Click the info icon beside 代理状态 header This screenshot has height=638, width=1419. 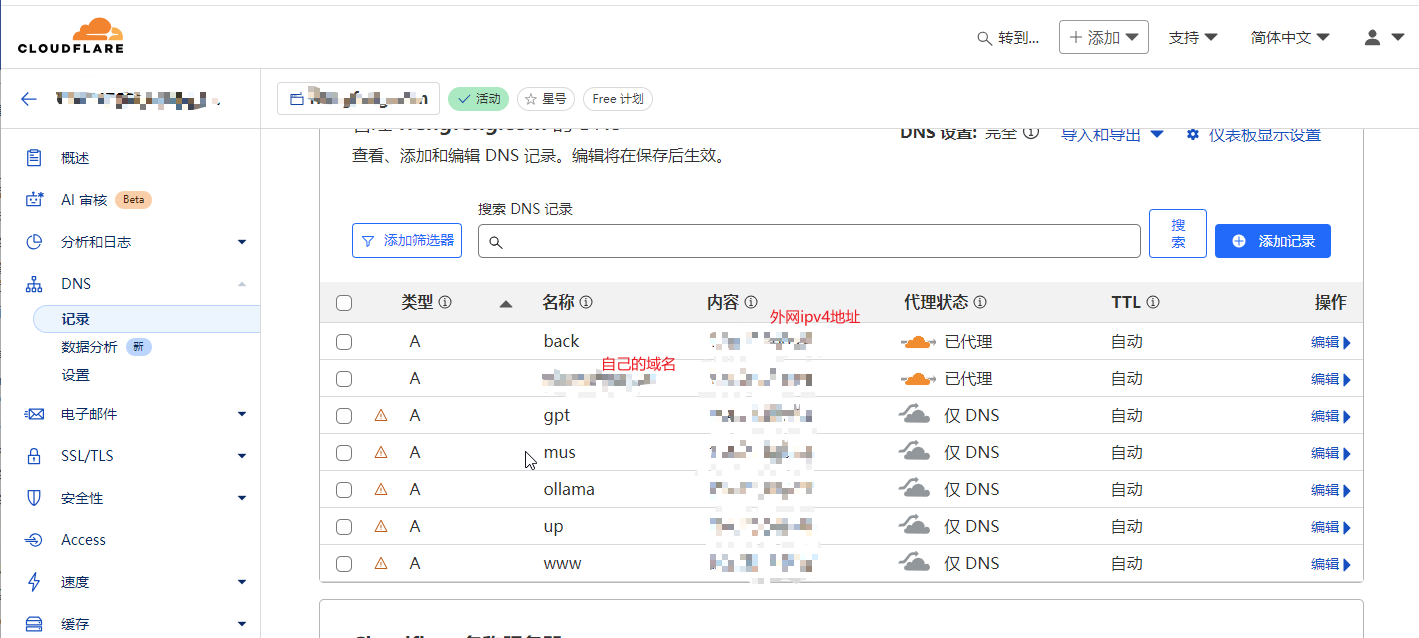(x=980, y=302)
